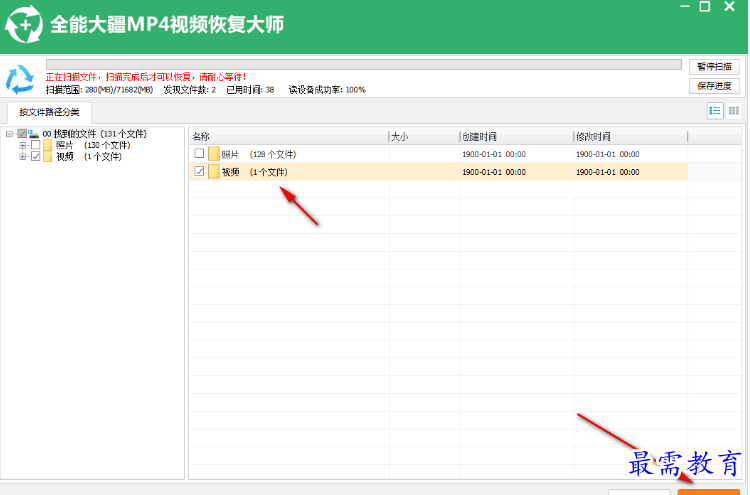The height and width of the screenshot is (495, 750).
Task: Check the 照片 (128 个文件) list row checkbox
Action: pos(199,154)
